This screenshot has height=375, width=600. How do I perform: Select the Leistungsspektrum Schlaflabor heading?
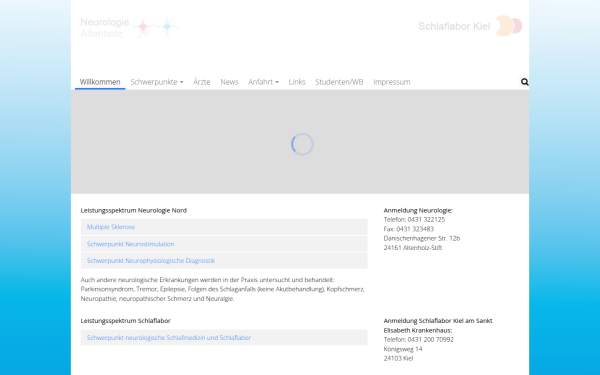pyautogui.click(x=126, y=321)
